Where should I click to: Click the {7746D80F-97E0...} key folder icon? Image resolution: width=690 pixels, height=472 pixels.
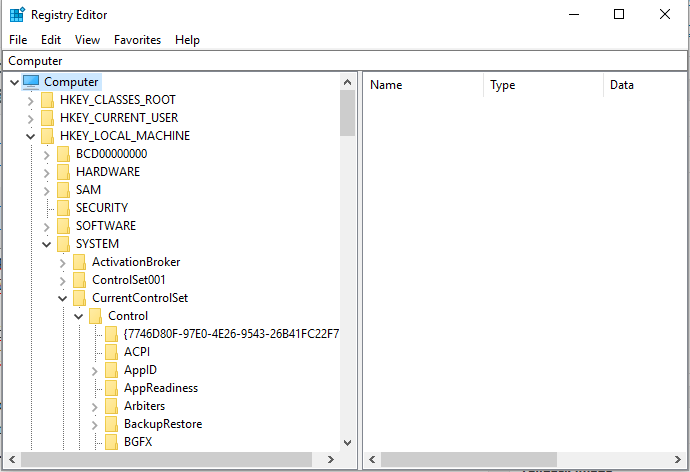coord(112,334)
